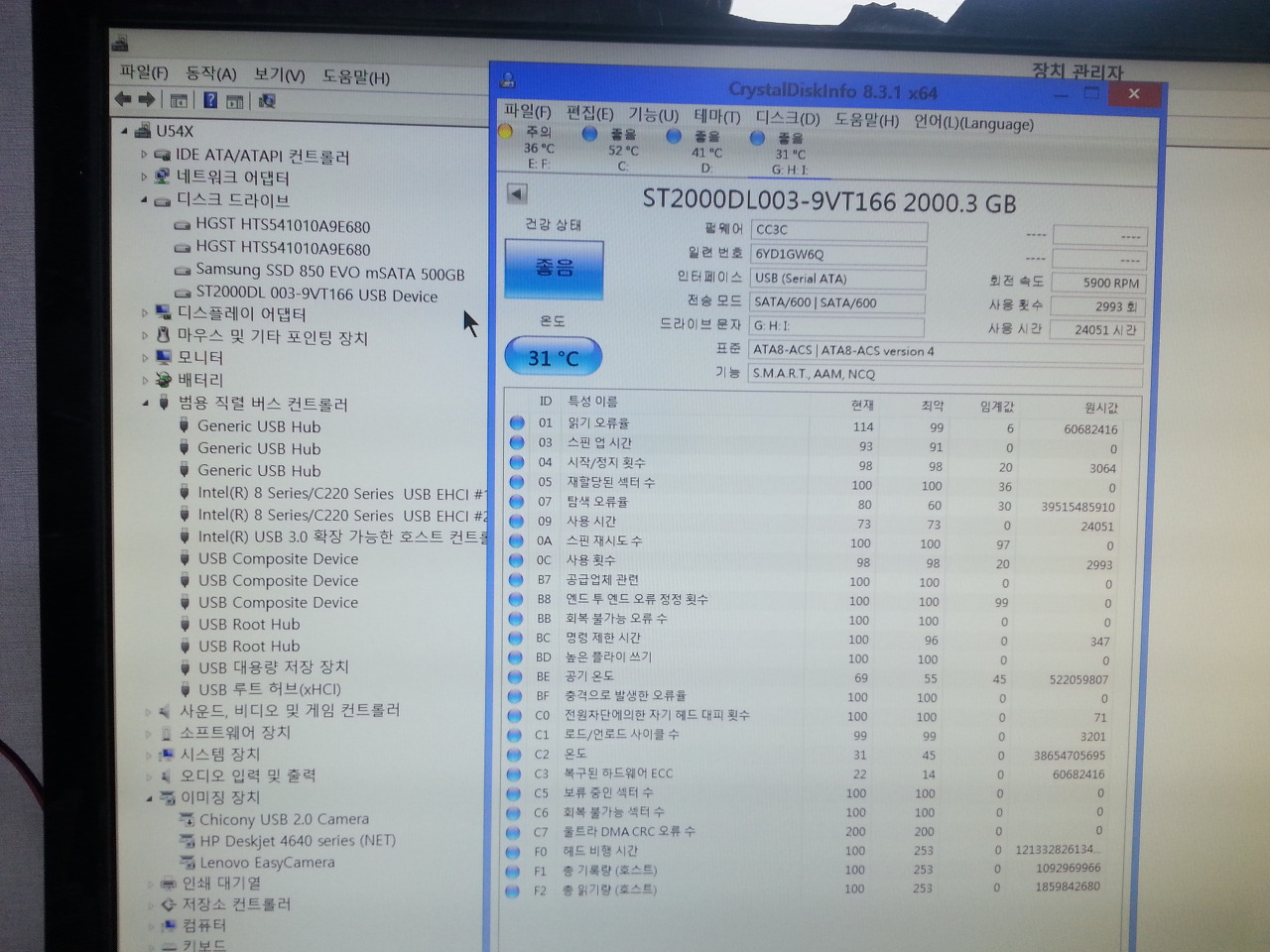The height and width of the screenshot is (952, 1270).
Task: Click the firmware field showing CC3C
Action: point(838,230)
